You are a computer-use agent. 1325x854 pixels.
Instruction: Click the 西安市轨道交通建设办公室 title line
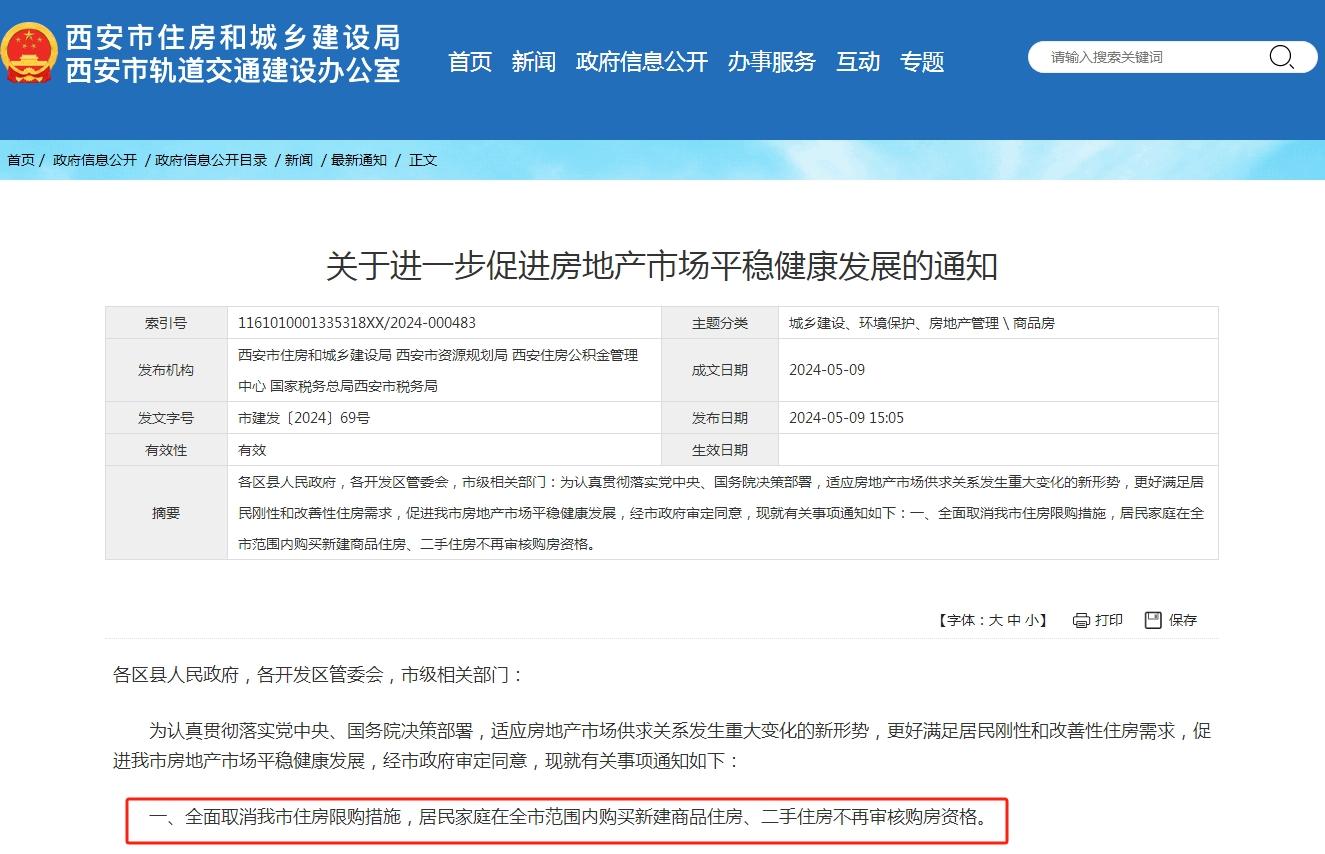coord(233,70)
